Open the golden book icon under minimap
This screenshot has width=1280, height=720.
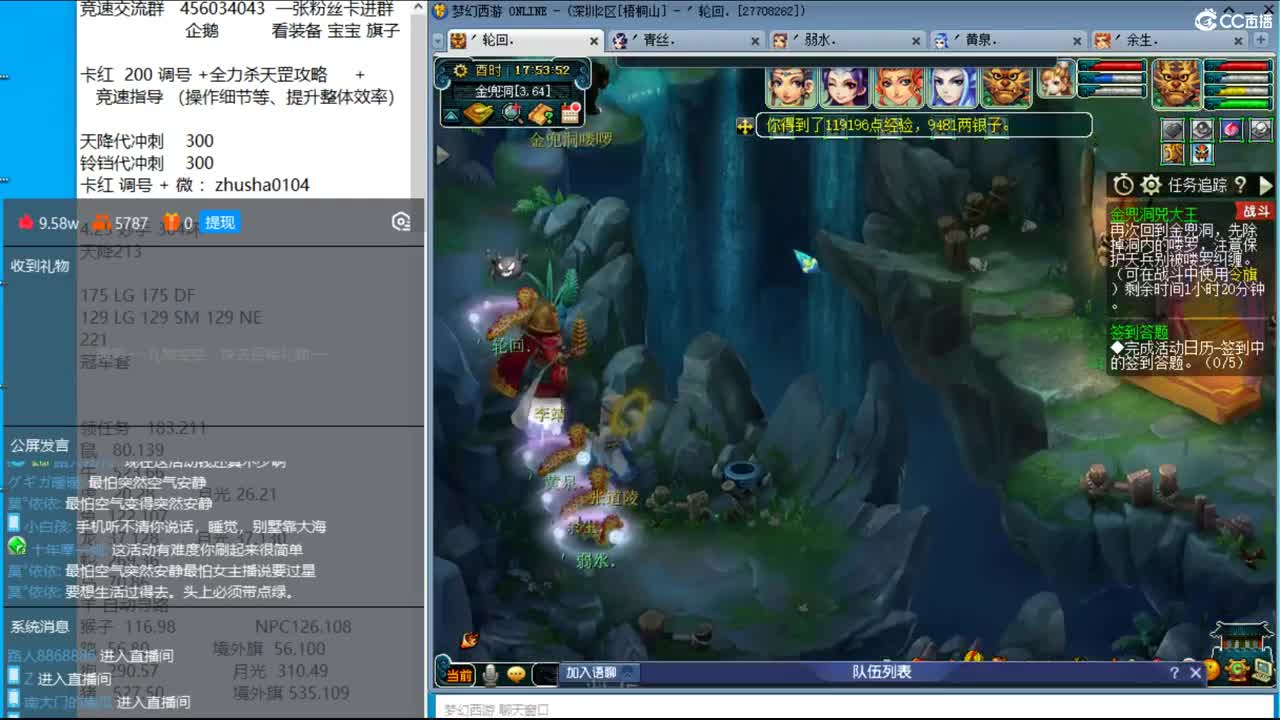click(479, 113)
